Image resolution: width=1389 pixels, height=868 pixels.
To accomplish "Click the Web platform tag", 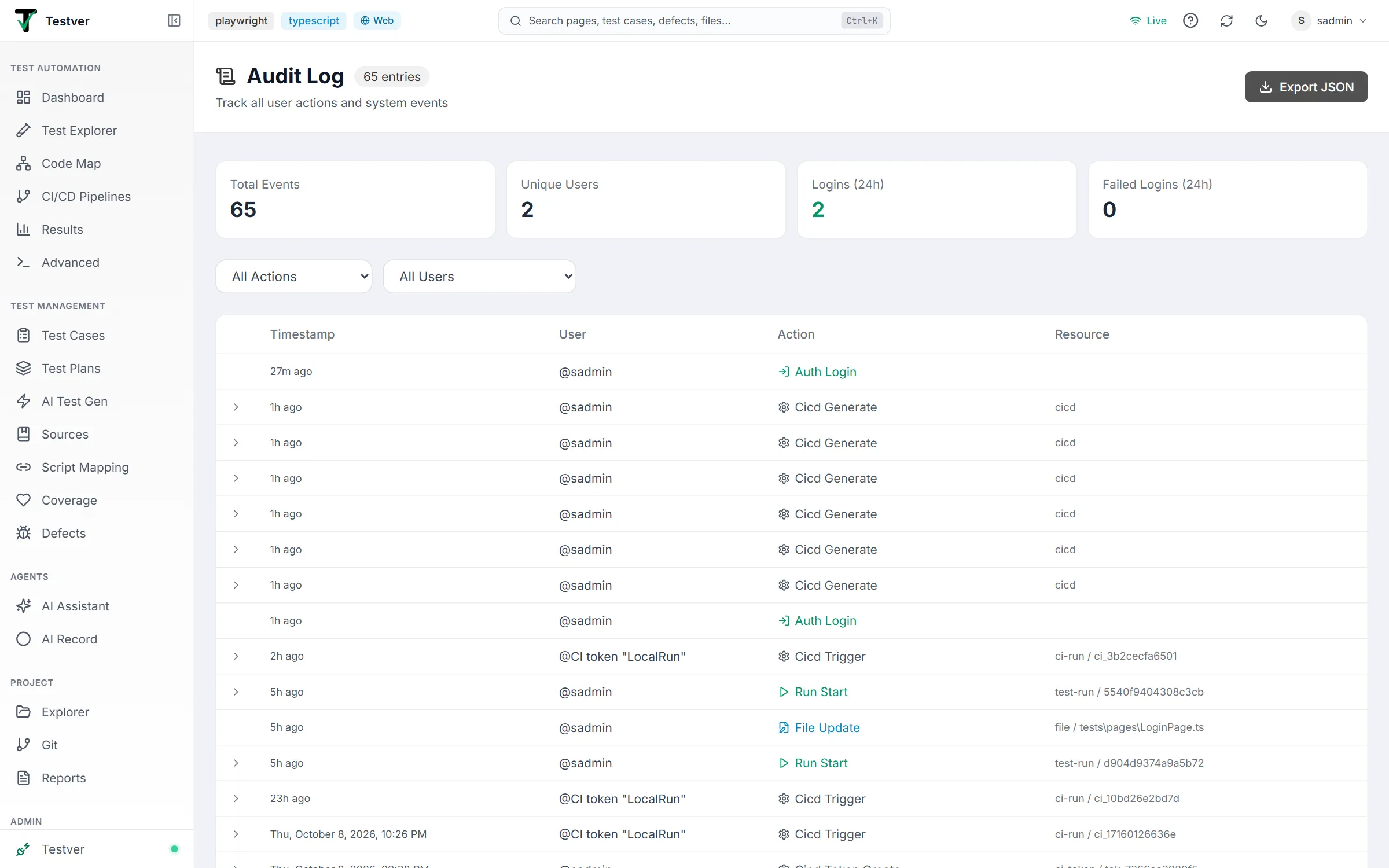I will [x=377, y=21].
